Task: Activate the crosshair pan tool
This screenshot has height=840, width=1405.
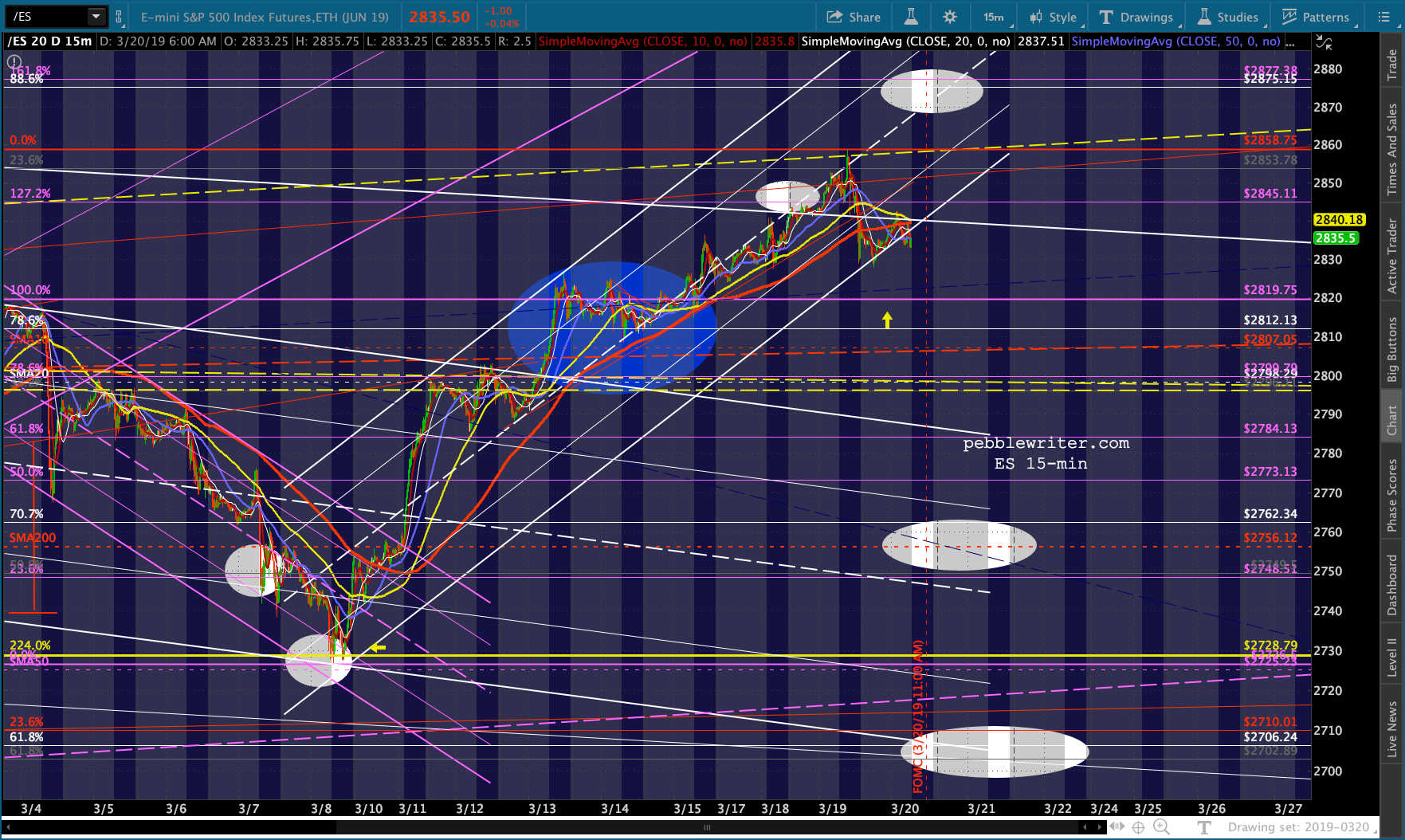Action: (1139, 827)
